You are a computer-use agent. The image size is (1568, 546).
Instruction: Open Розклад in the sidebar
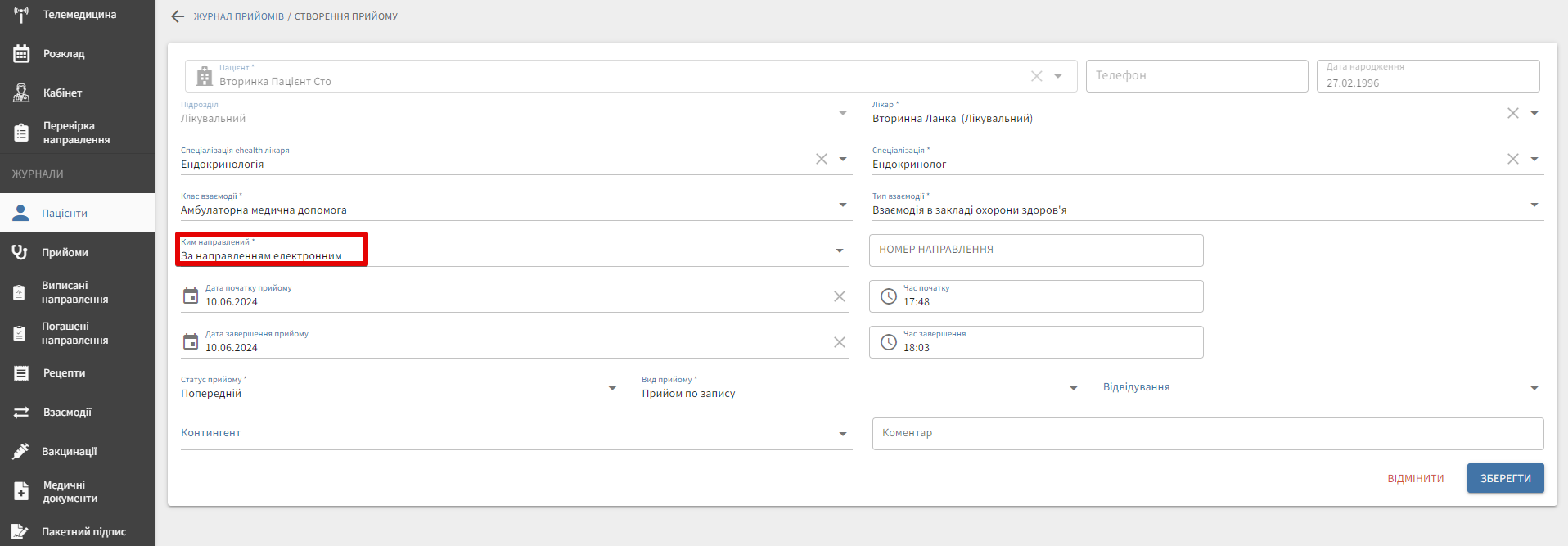[64, 54]
